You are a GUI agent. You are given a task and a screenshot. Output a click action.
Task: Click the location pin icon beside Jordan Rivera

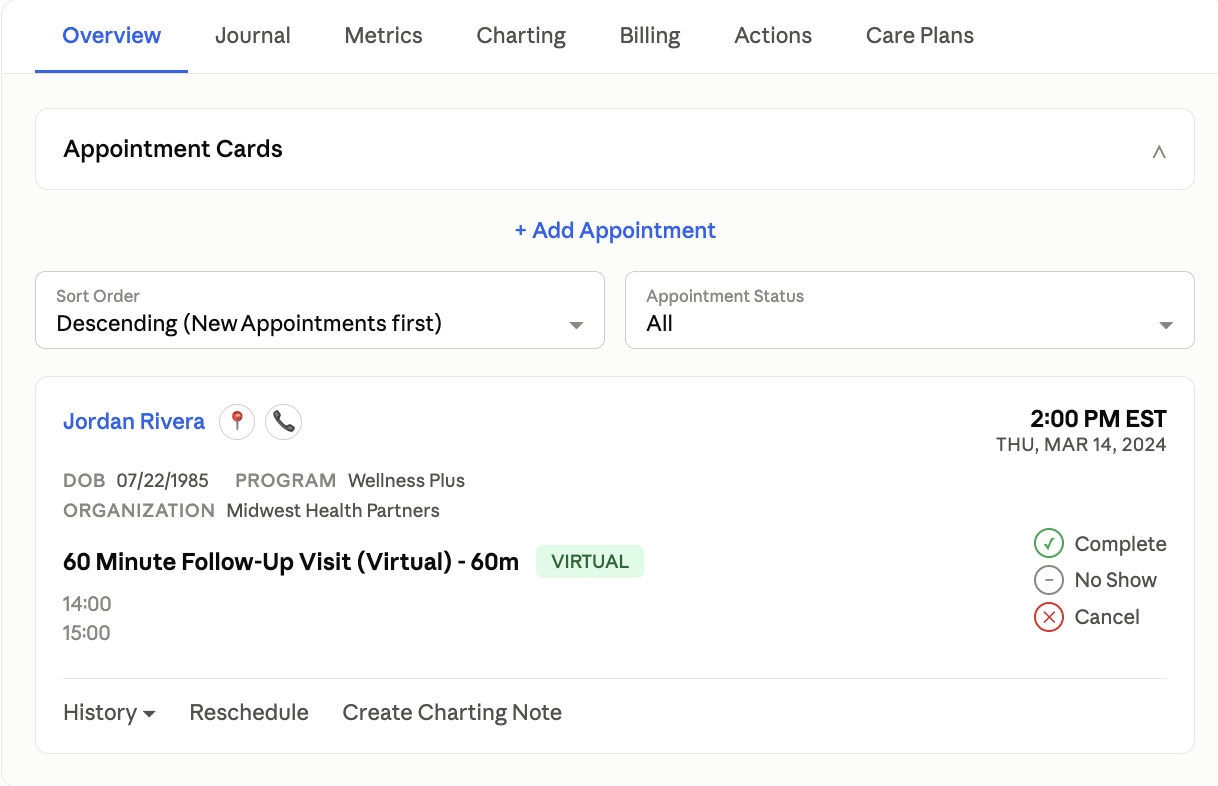point(237,422)
